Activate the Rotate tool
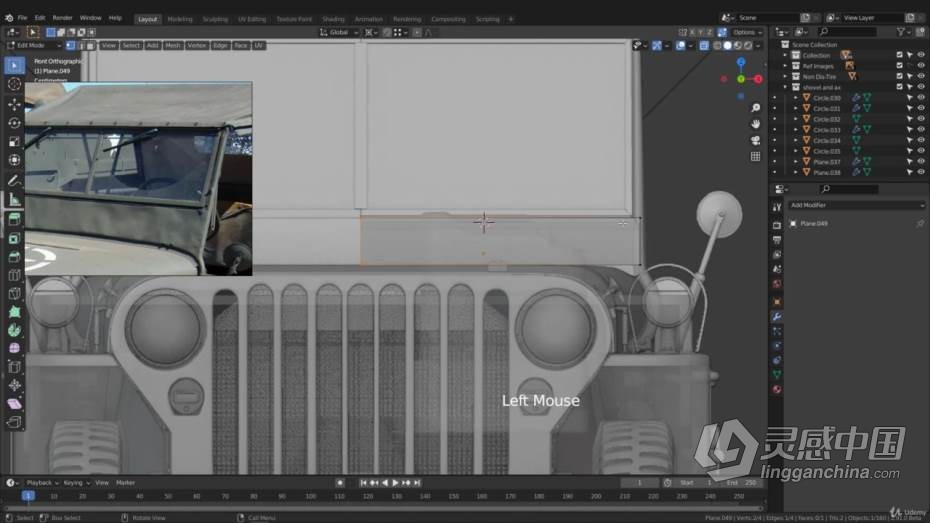 [14, 123]
